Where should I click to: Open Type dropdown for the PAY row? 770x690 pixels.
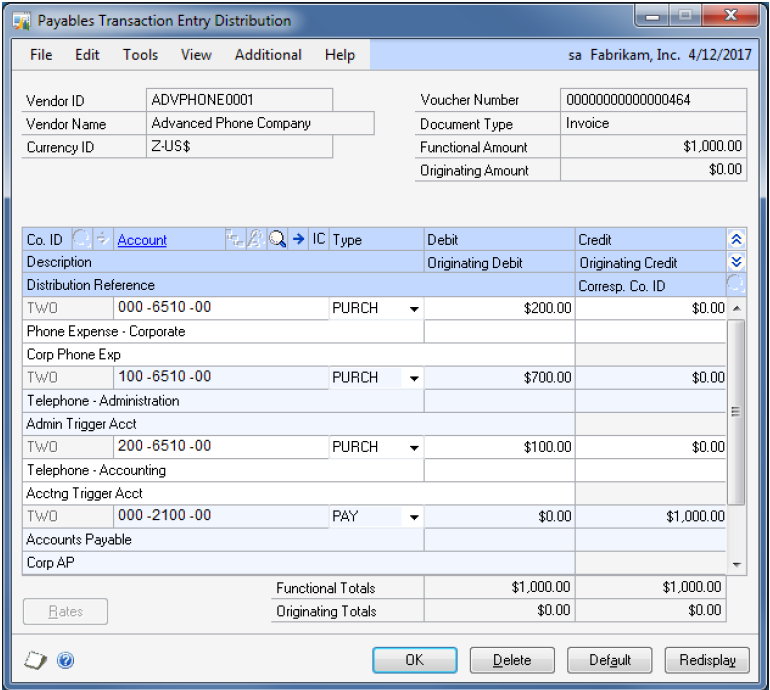click(414, 517)
